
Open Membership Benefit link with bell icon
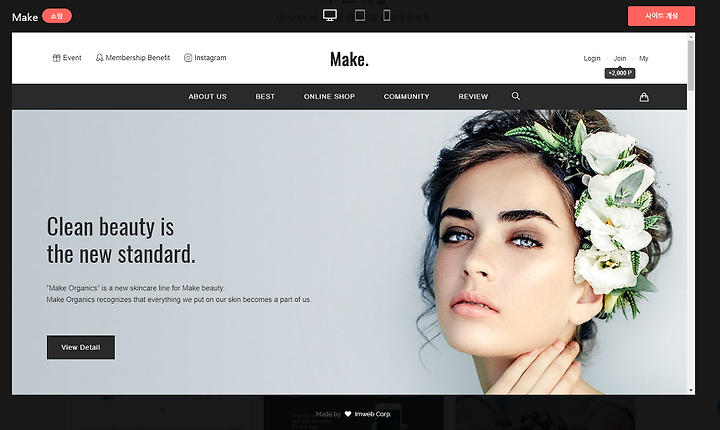[x=133, y=58]
